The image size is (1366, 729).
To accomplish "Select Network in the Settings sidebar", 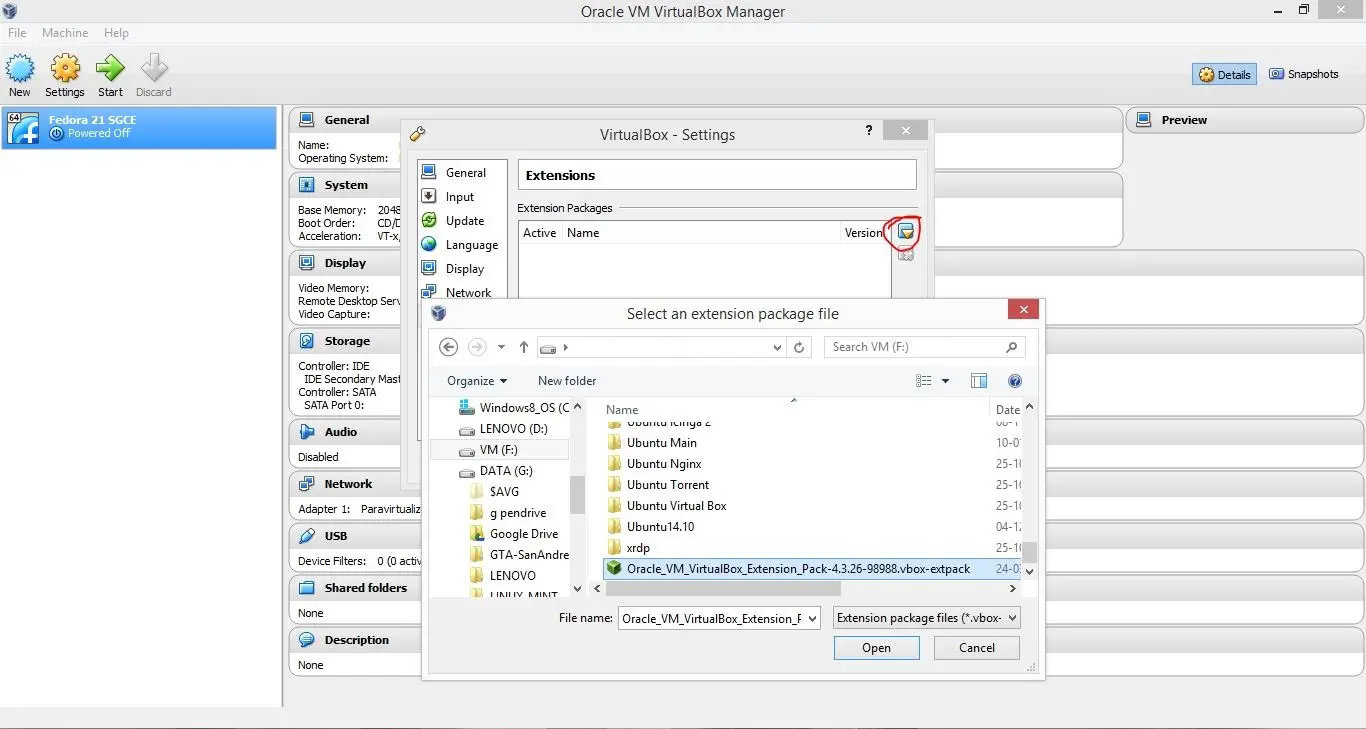I will pos(462,292).
